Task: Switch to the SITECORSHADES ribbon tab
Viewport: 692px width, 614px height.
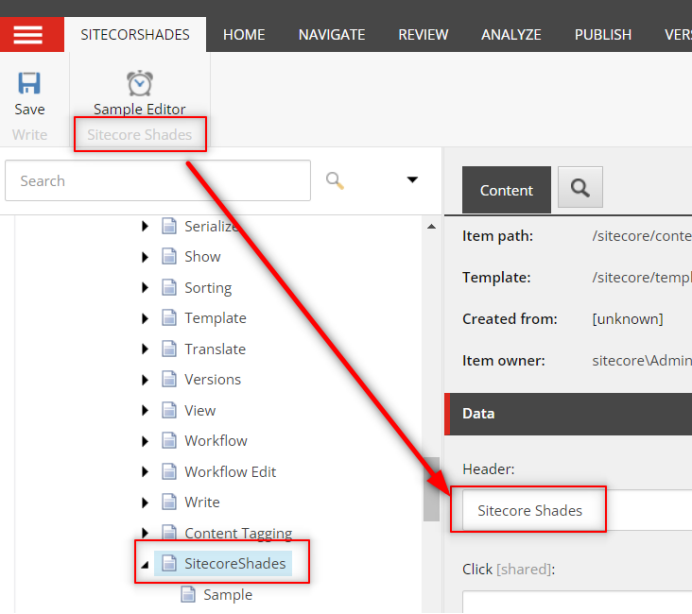Action: (135, 34)
